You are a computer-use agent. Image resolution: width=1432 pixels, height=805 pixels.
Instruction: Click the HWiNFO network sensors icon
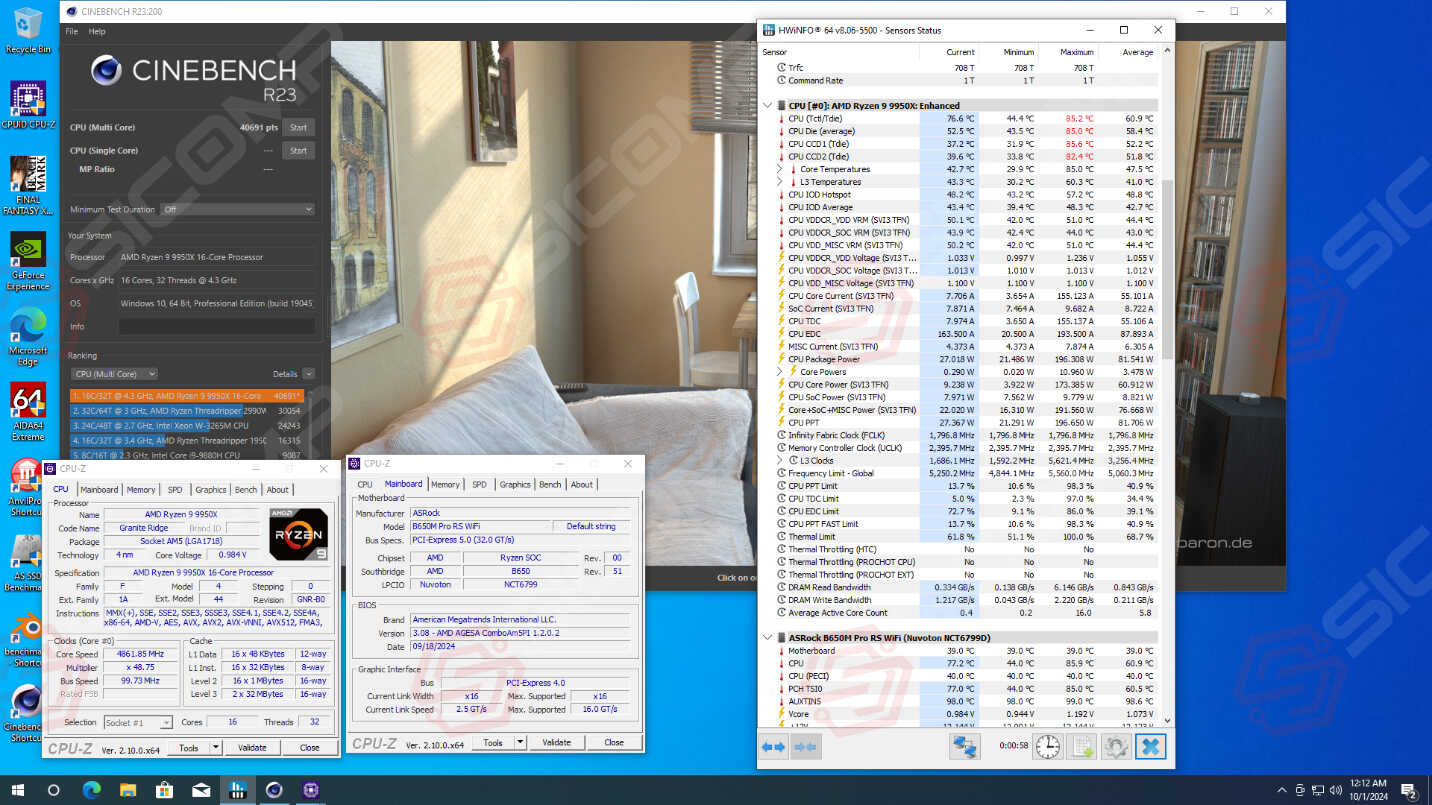pos(964,746)
